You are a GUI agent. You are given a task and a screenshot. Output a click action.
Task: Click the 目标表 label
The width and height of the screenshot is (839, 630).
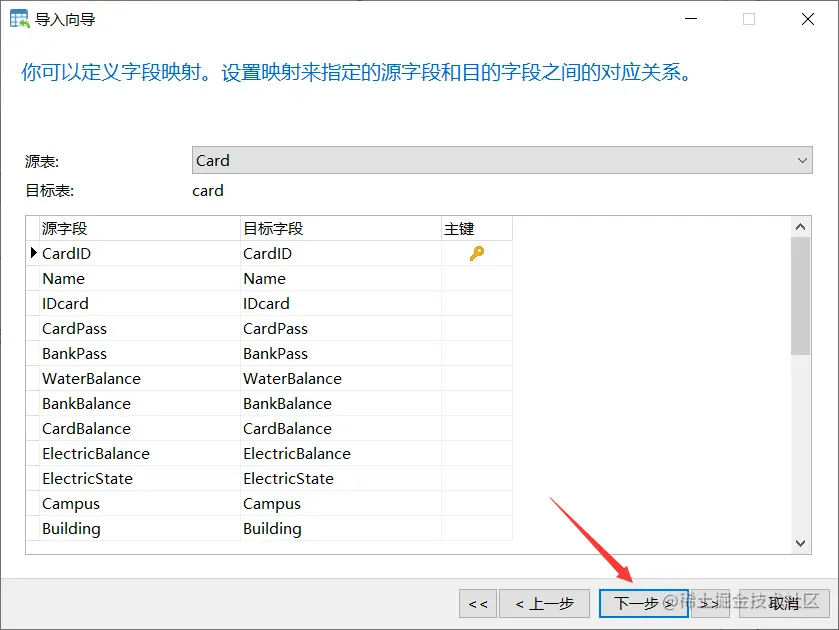coord(49,191)
